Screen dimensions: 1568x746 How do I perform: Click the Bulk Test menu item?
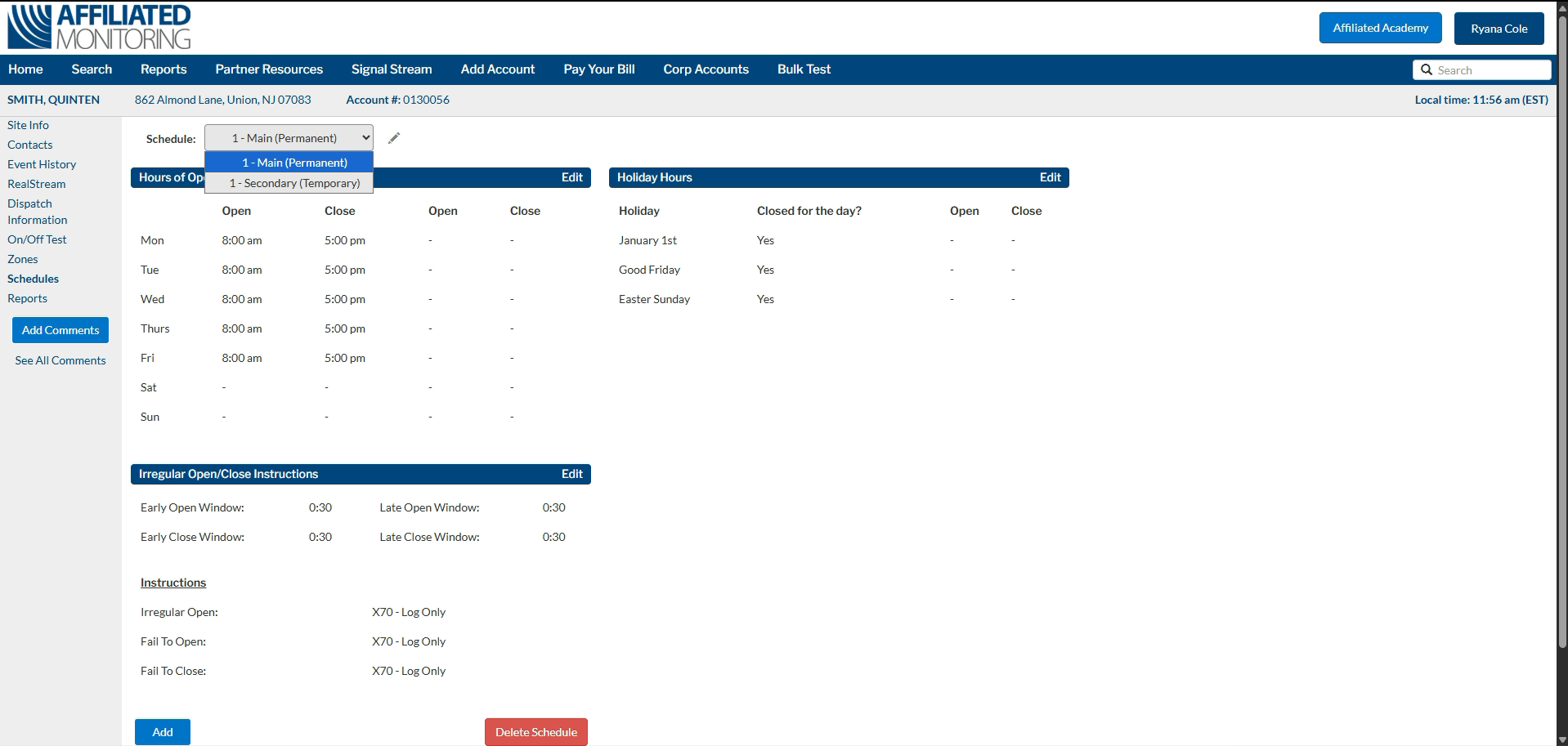point(804,69)
